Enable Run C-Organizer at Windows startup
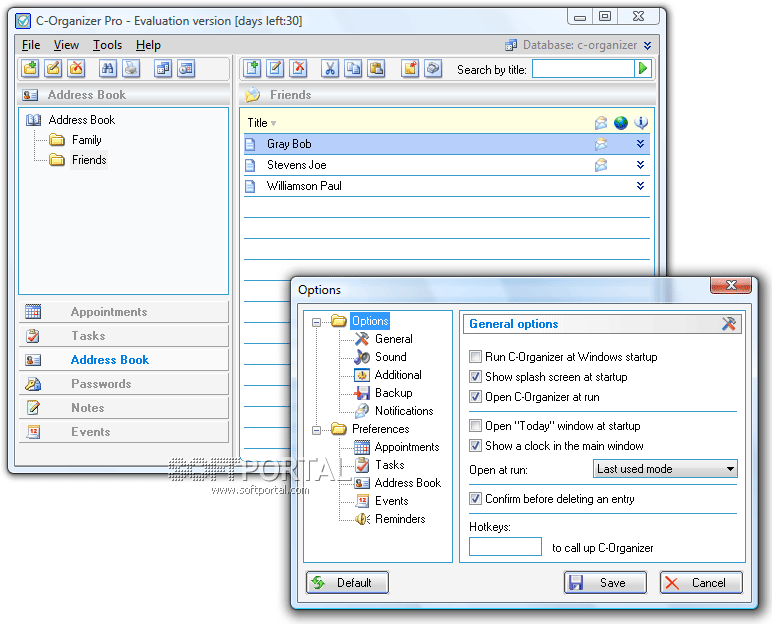This screenshot has height=624, width=772. pos(475,356)
